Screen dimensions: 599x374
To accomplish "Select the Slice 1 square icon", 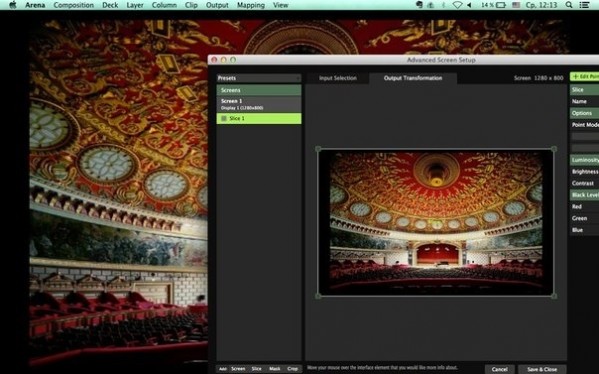I will [x=224, y=118].
